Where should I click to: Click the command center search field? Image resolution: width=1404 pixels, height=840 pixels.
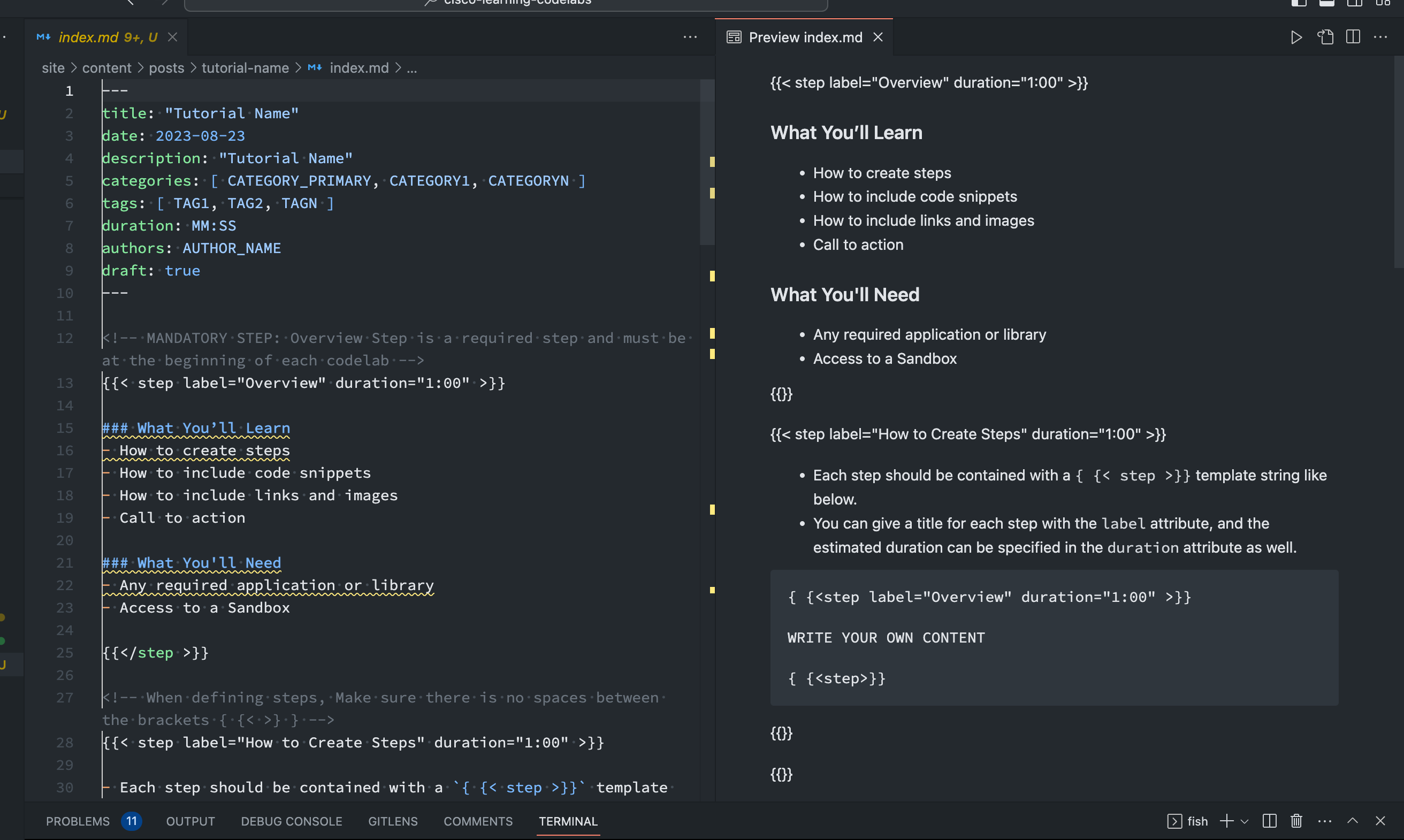pyautogui.click(x=506, y=3)
